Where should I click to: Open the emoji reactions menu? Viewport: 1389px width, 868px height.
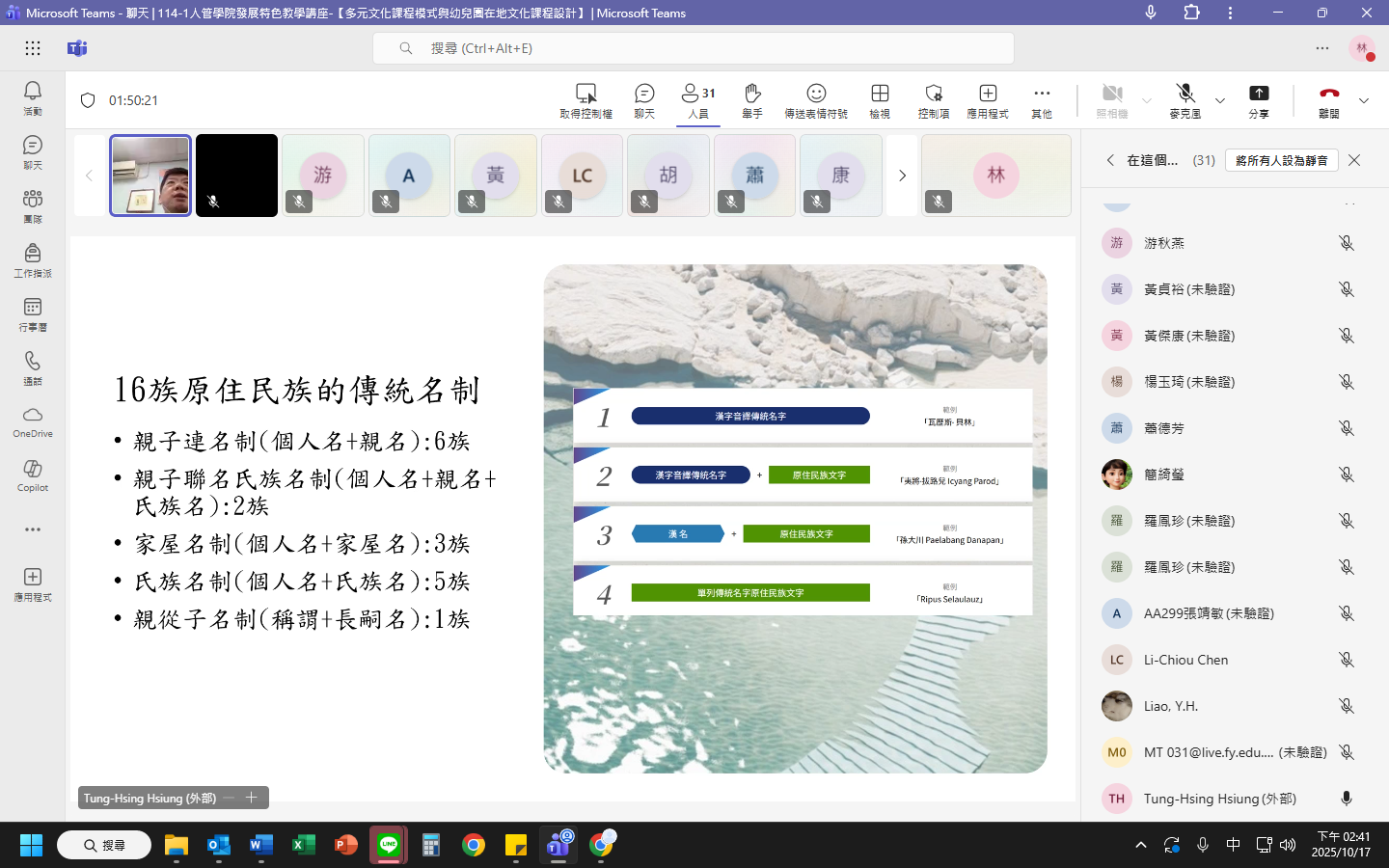(816, 99)
